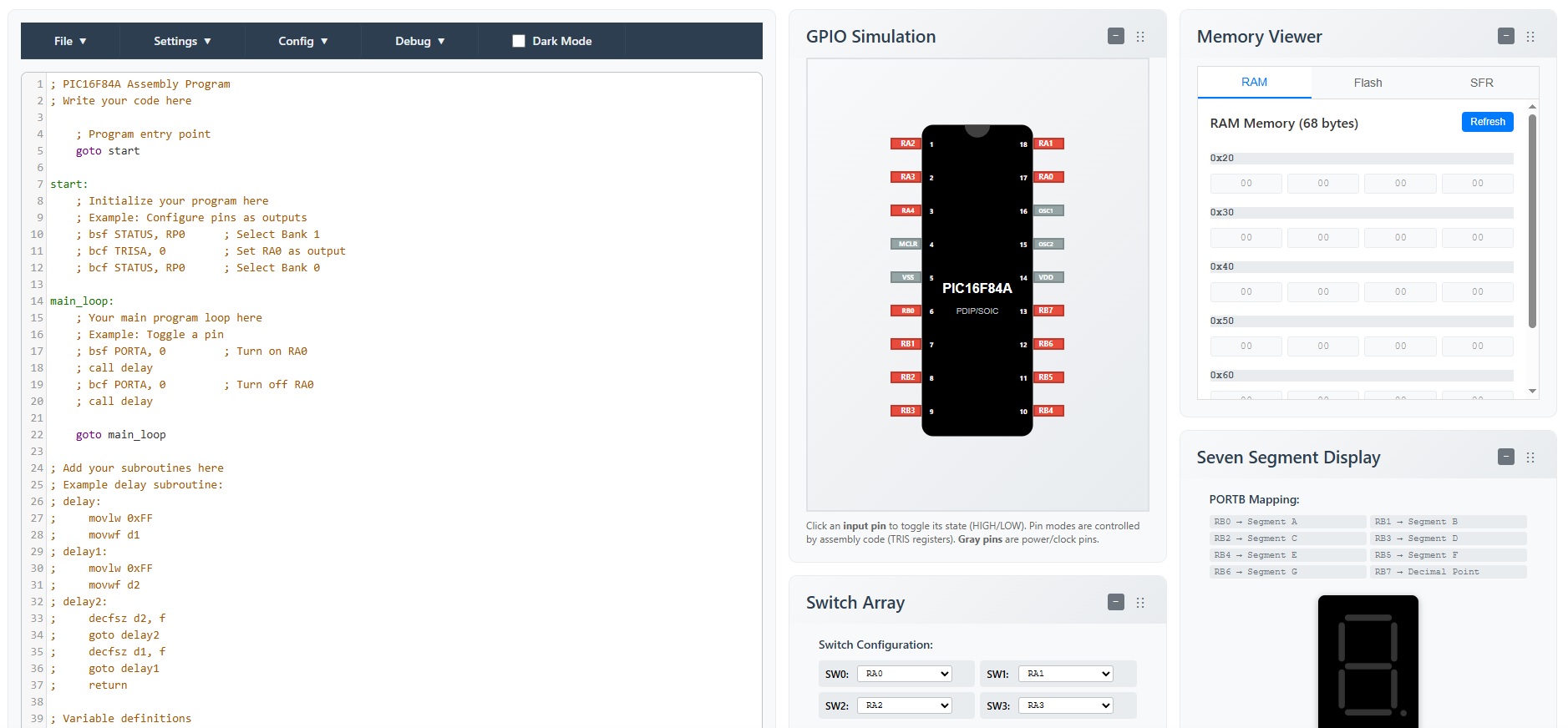Click the 'RB3 → Segment D' mapping
Viewport: 1568px width, 728px height.
[x=1449, y=538]
